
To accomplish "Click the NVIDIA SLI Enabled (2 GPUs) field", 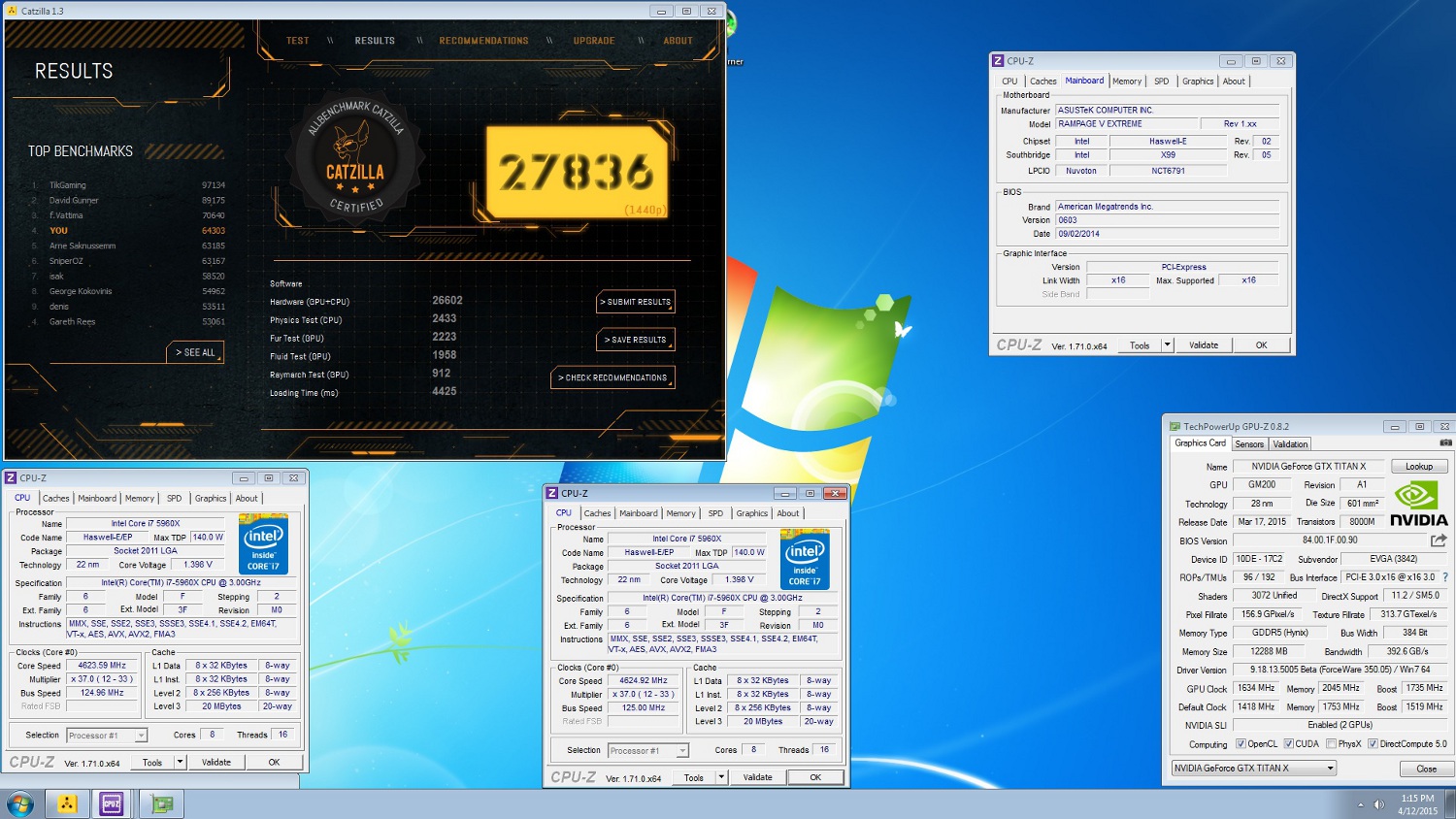I will (1340, 725).
